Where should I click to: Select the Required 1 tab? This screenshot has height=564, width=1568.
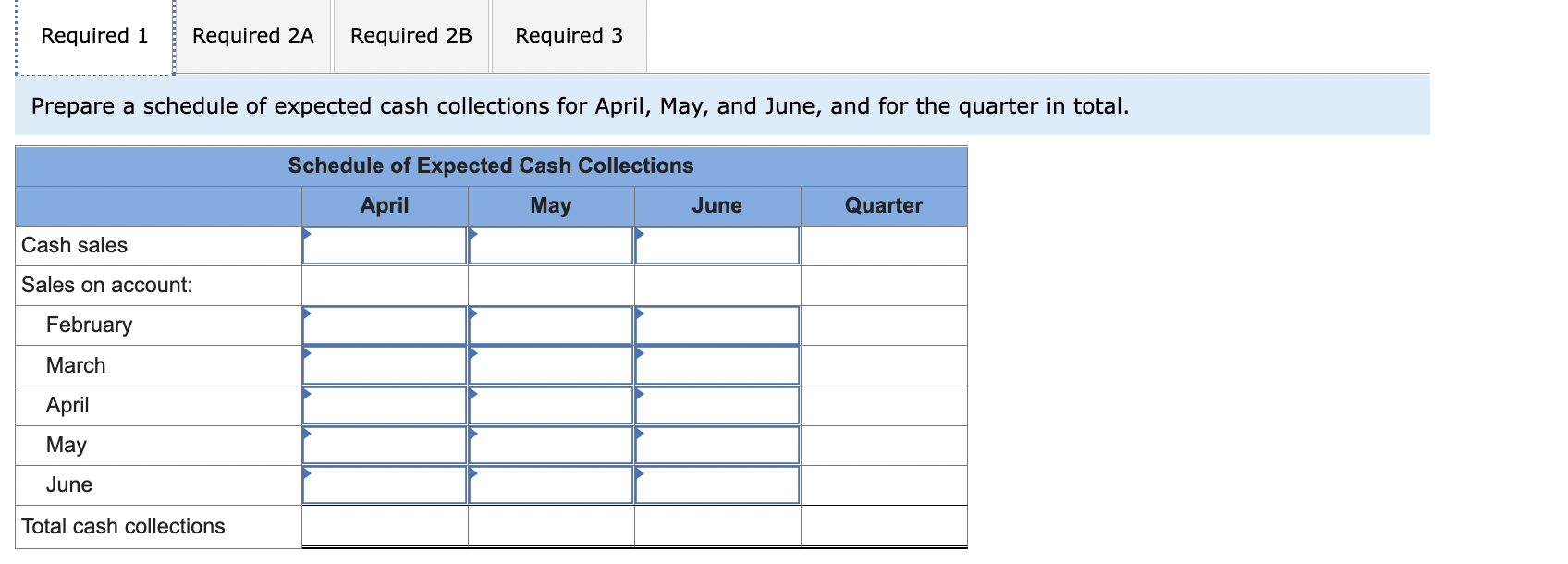pos(93,35)
